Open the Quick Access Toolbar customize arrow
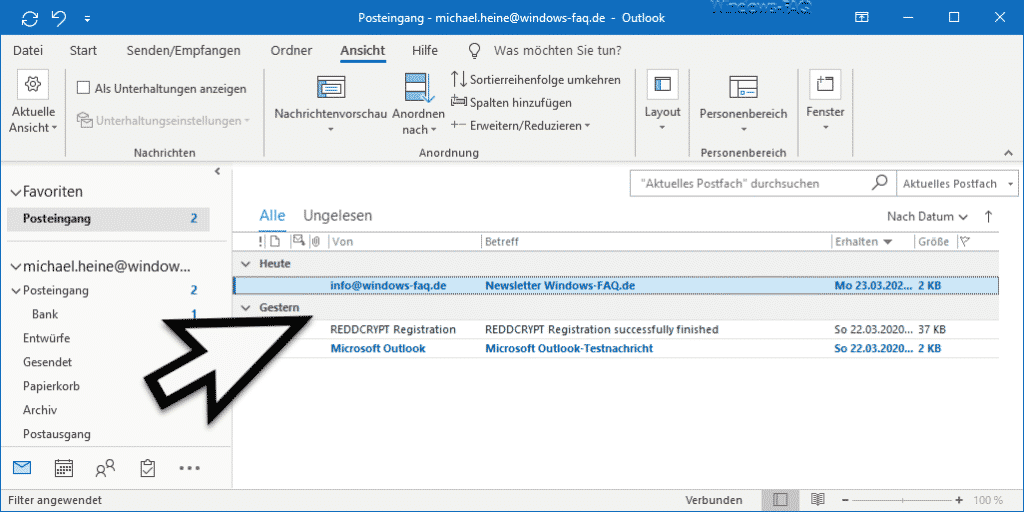The image size is (1024, 512). coord(88,18)
